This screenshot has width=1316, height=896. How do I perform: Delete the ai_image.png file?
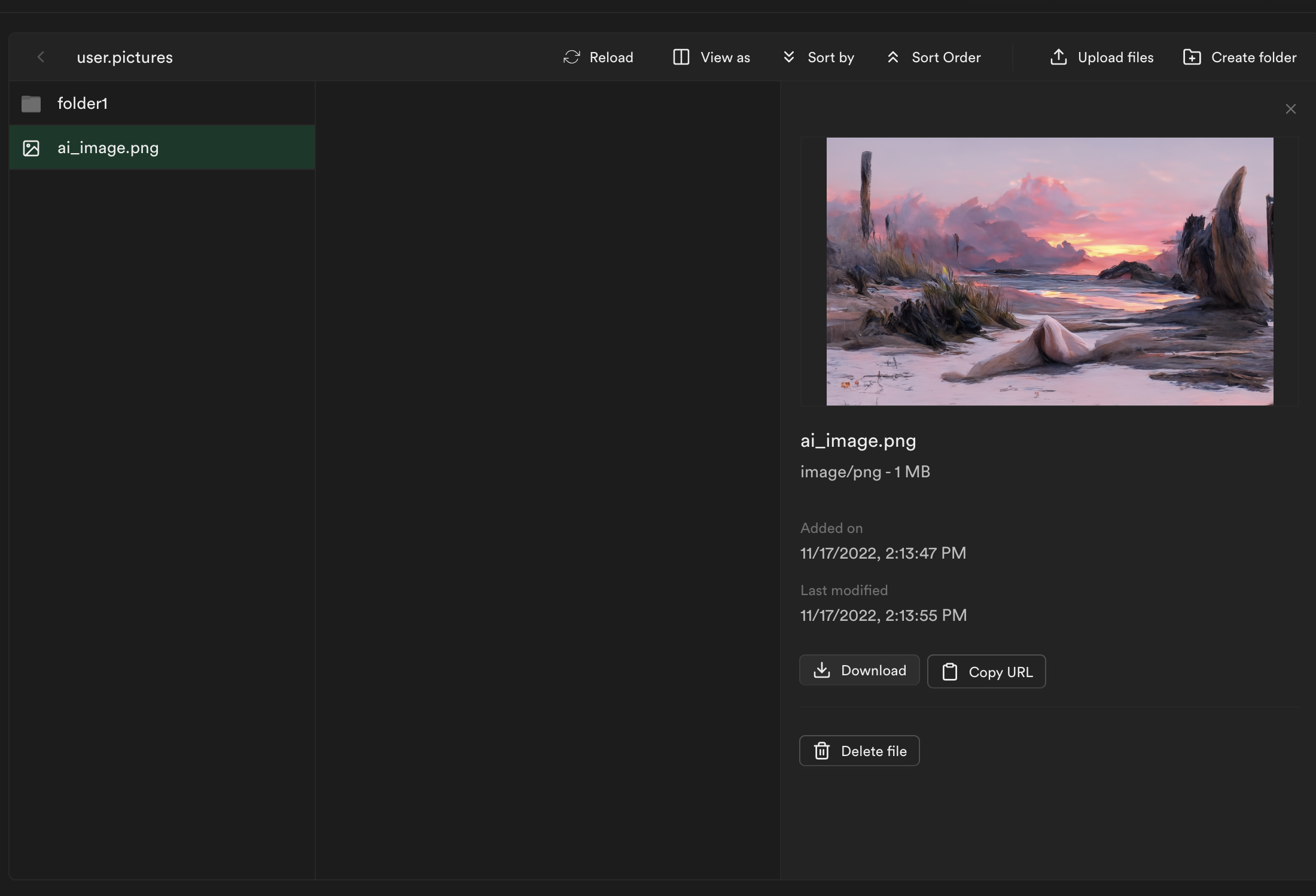click(x=860, y=751)
